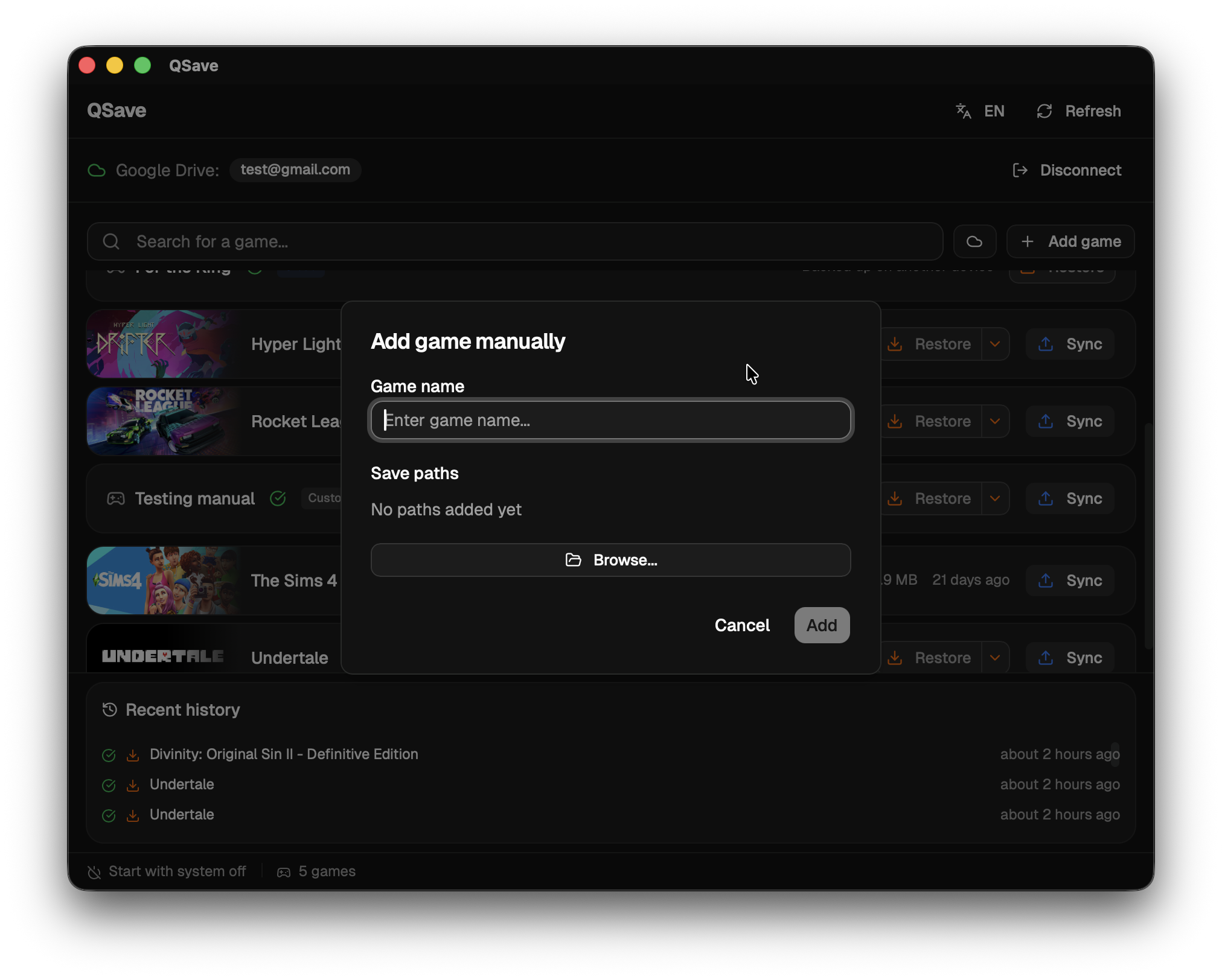Image resolution: width=1222 pixels, height=980 pixels.
Task: Click the Hyper Light Drifter thumbnail
Action: pos(163,344)
